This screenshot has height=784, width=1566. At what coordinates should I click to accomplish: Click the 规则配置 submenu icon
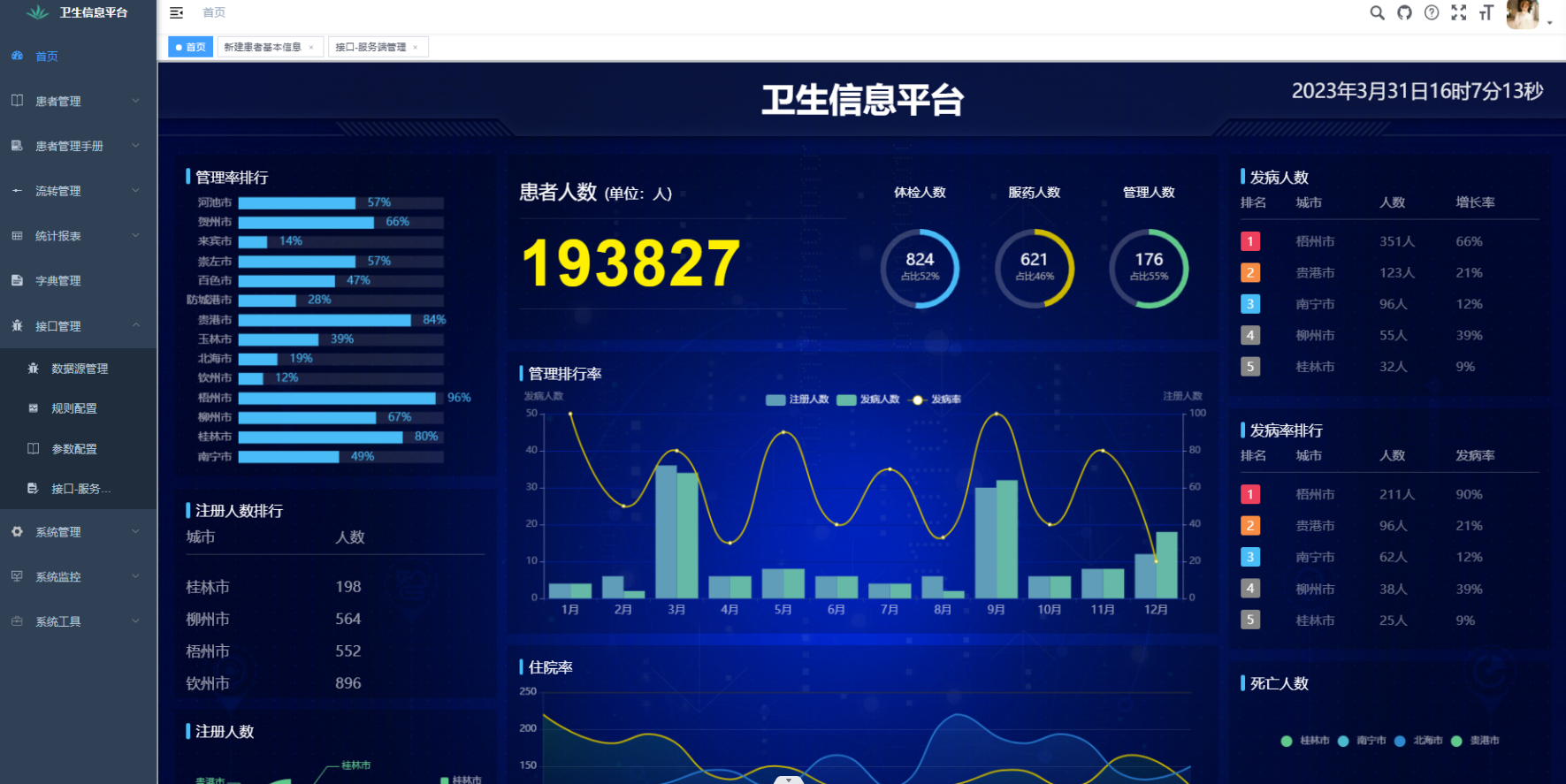tap(33, 408)
